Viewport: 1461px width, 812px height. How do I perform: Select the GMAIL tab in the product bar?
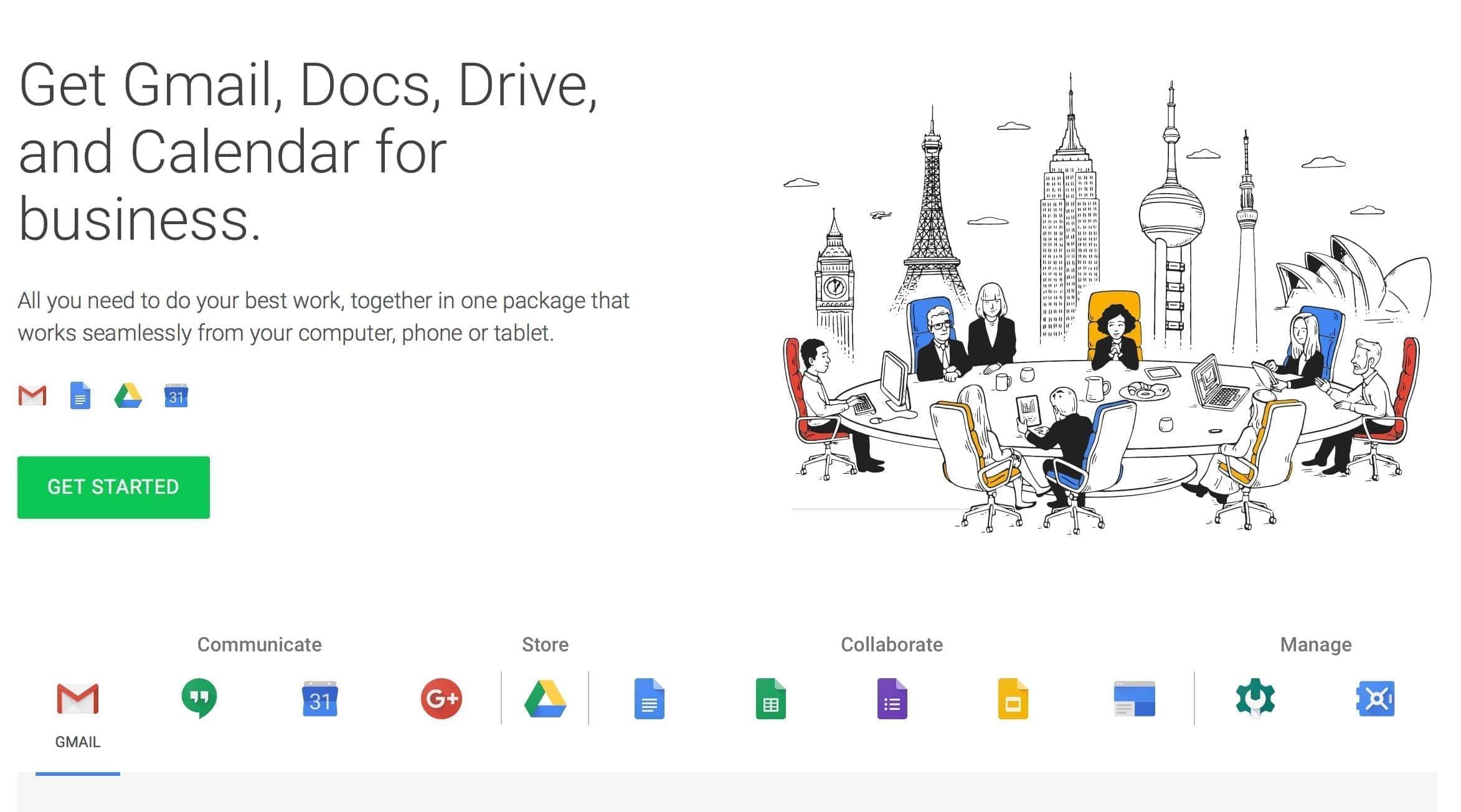tap(77, 715)
